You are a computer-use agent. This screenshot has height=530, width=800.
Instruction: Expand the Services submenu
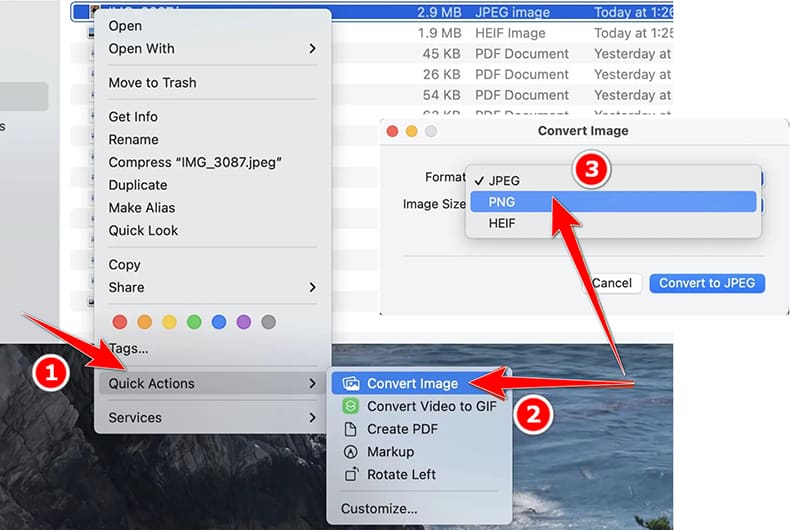211,418
